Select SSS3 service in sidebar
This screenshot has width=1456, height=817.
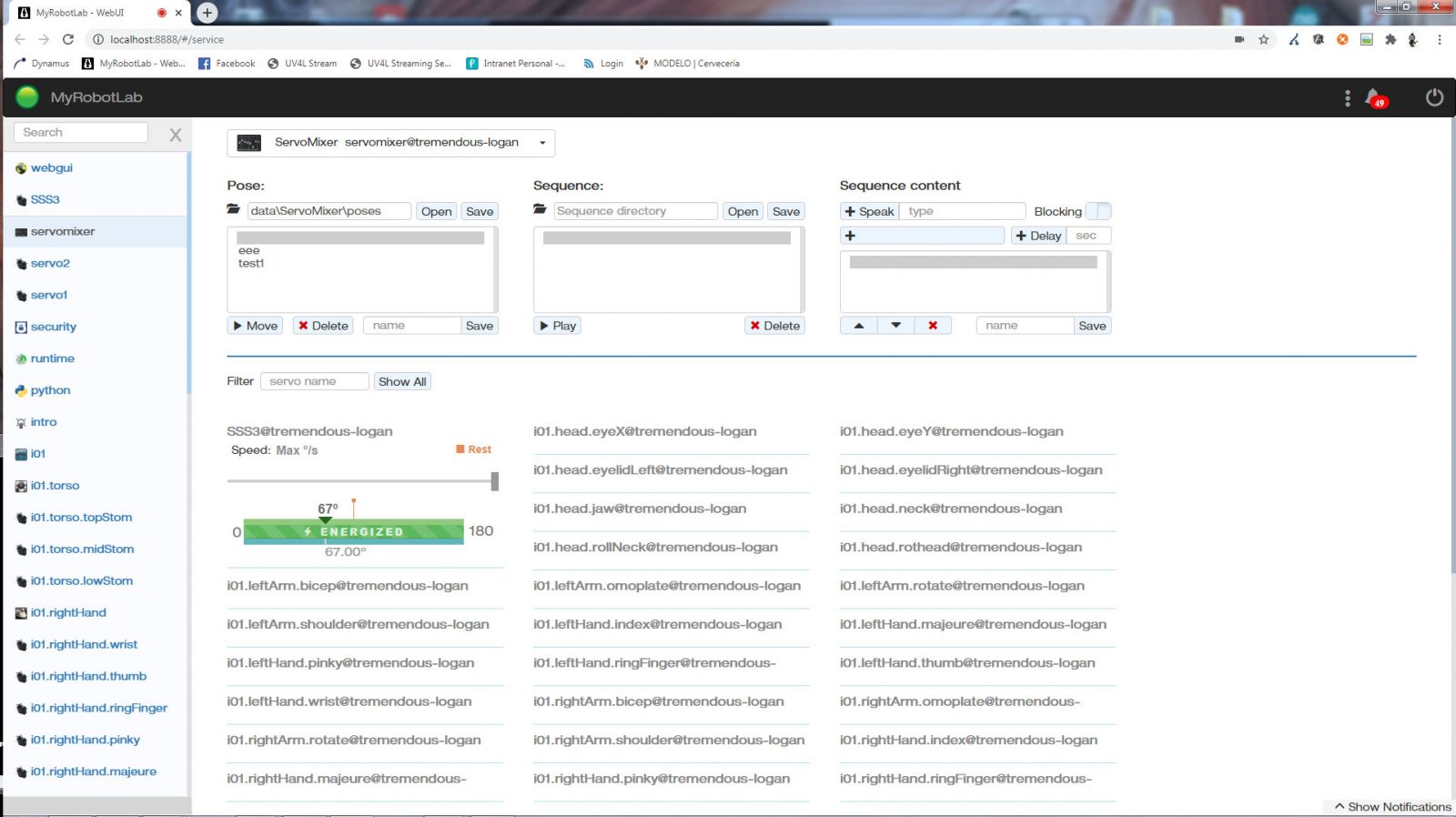coord(45,199)
